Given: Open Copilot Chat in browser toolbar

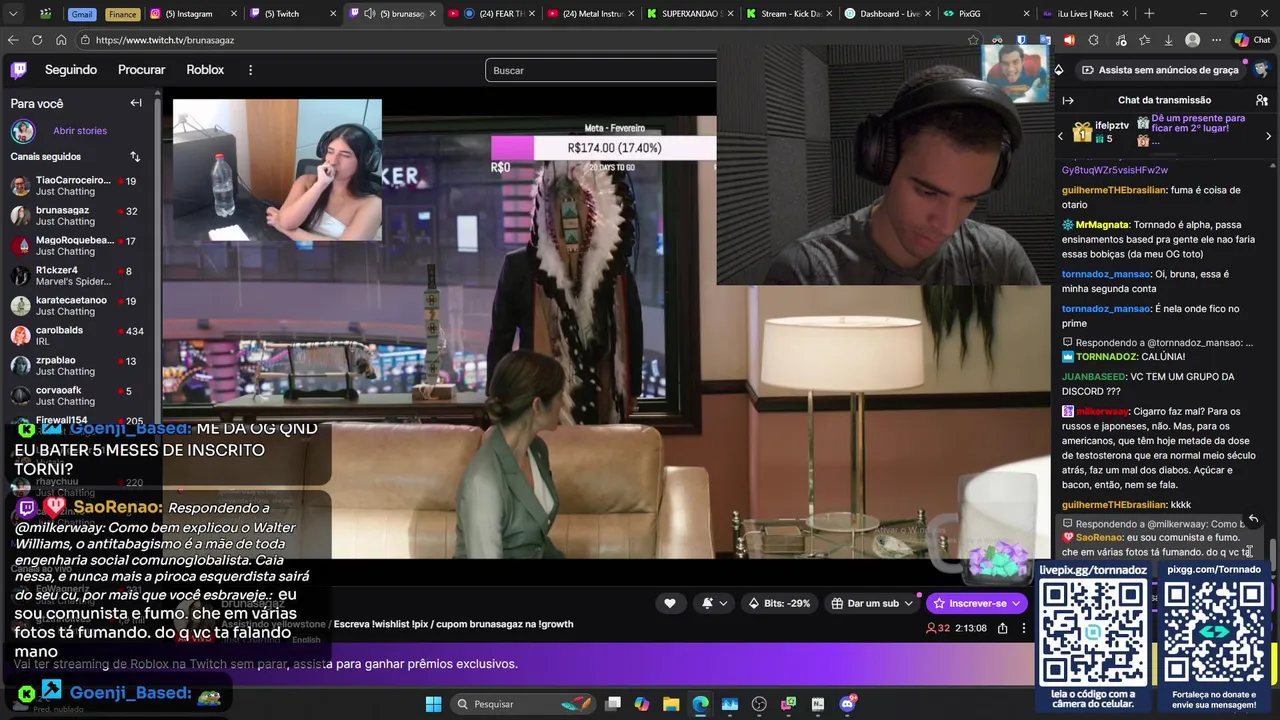Looking at the screenshot, I should coord(1251,40).
